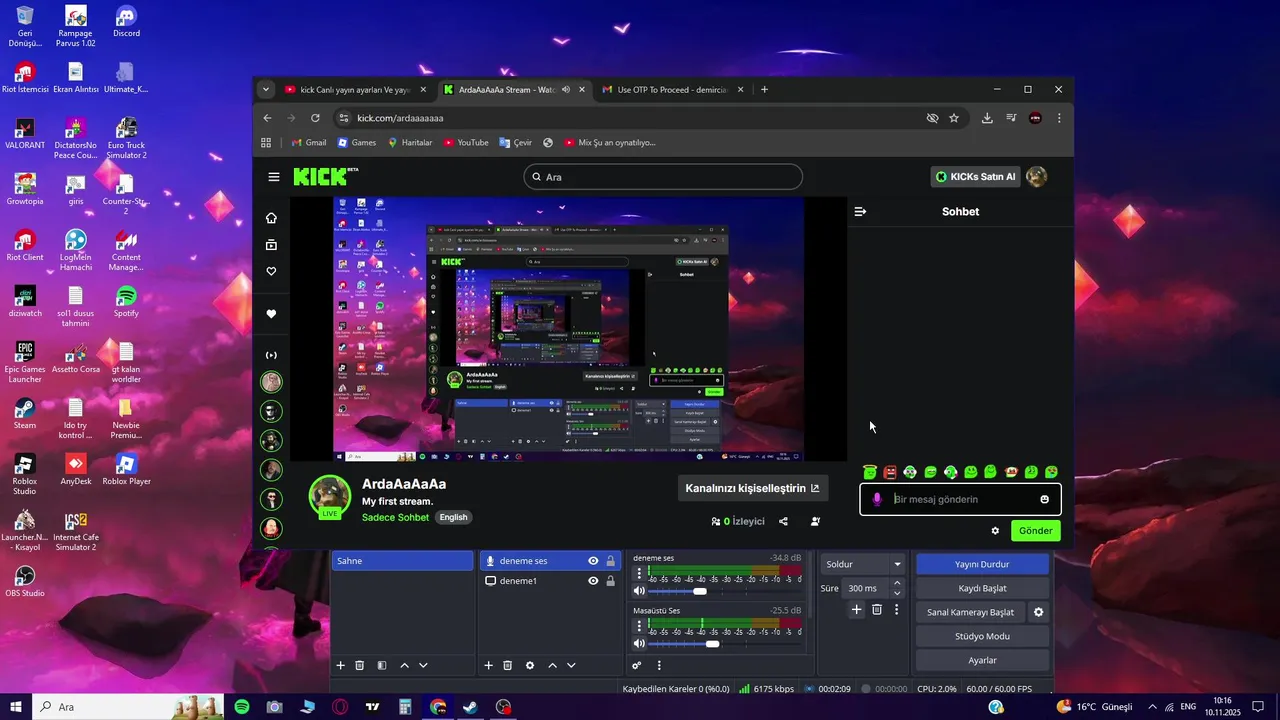The height and width of the screenshot is (720, 1280).
Task: Open the deneme ses mixer options menu
Action: coord(640,573)
